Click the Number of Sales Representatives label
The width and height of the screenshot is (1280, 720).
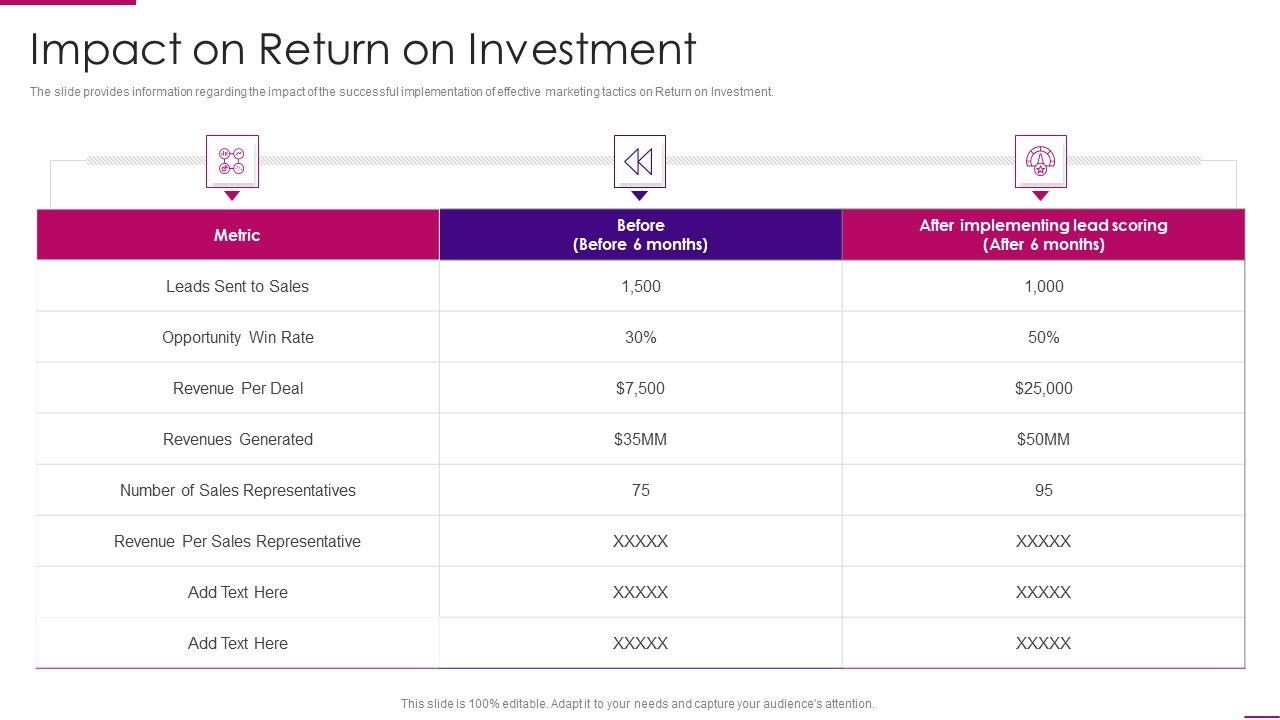click(x=237, y=490)
